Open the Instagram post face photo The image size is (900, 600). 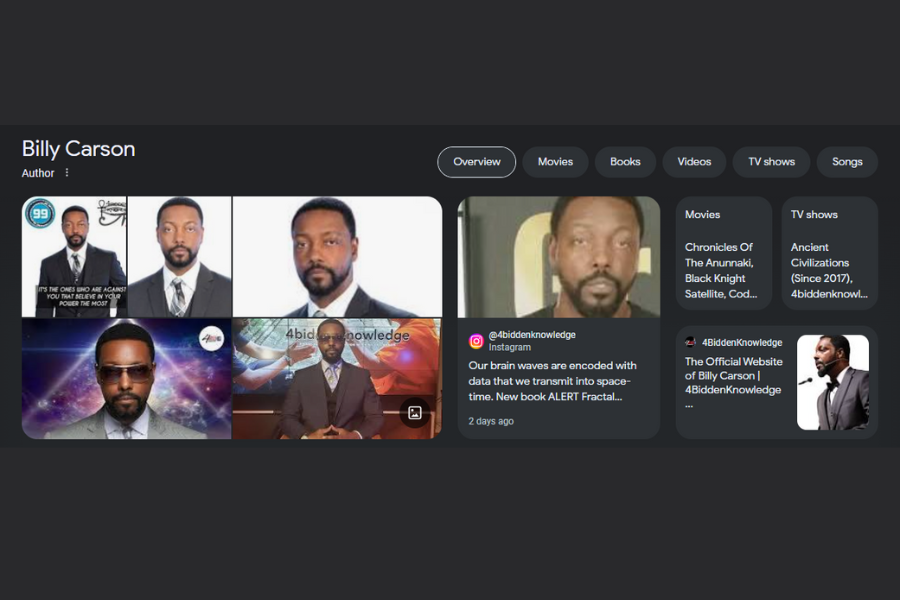tap(558, 257)
